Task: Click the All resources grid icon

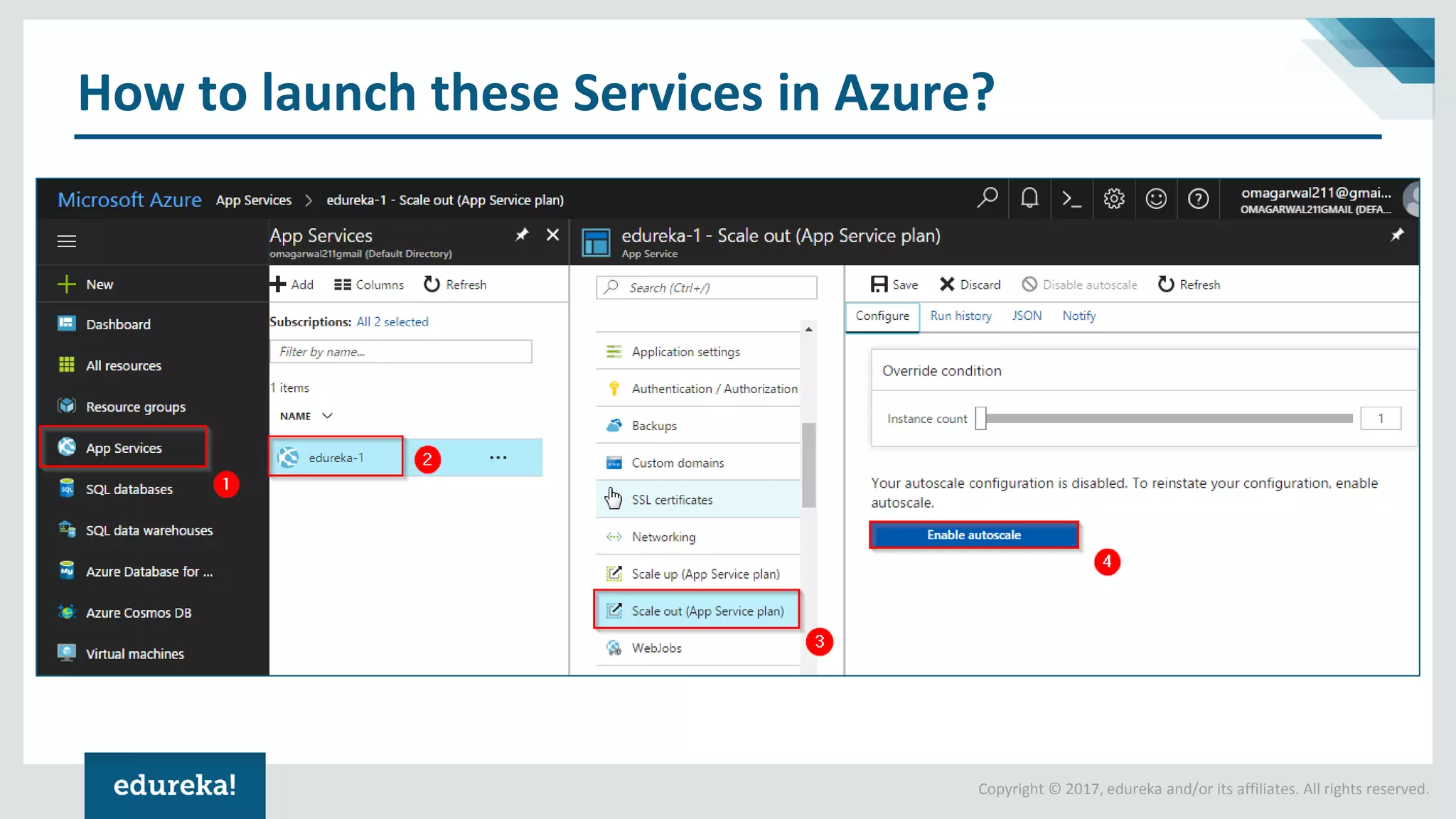Action: coord(67,365)
